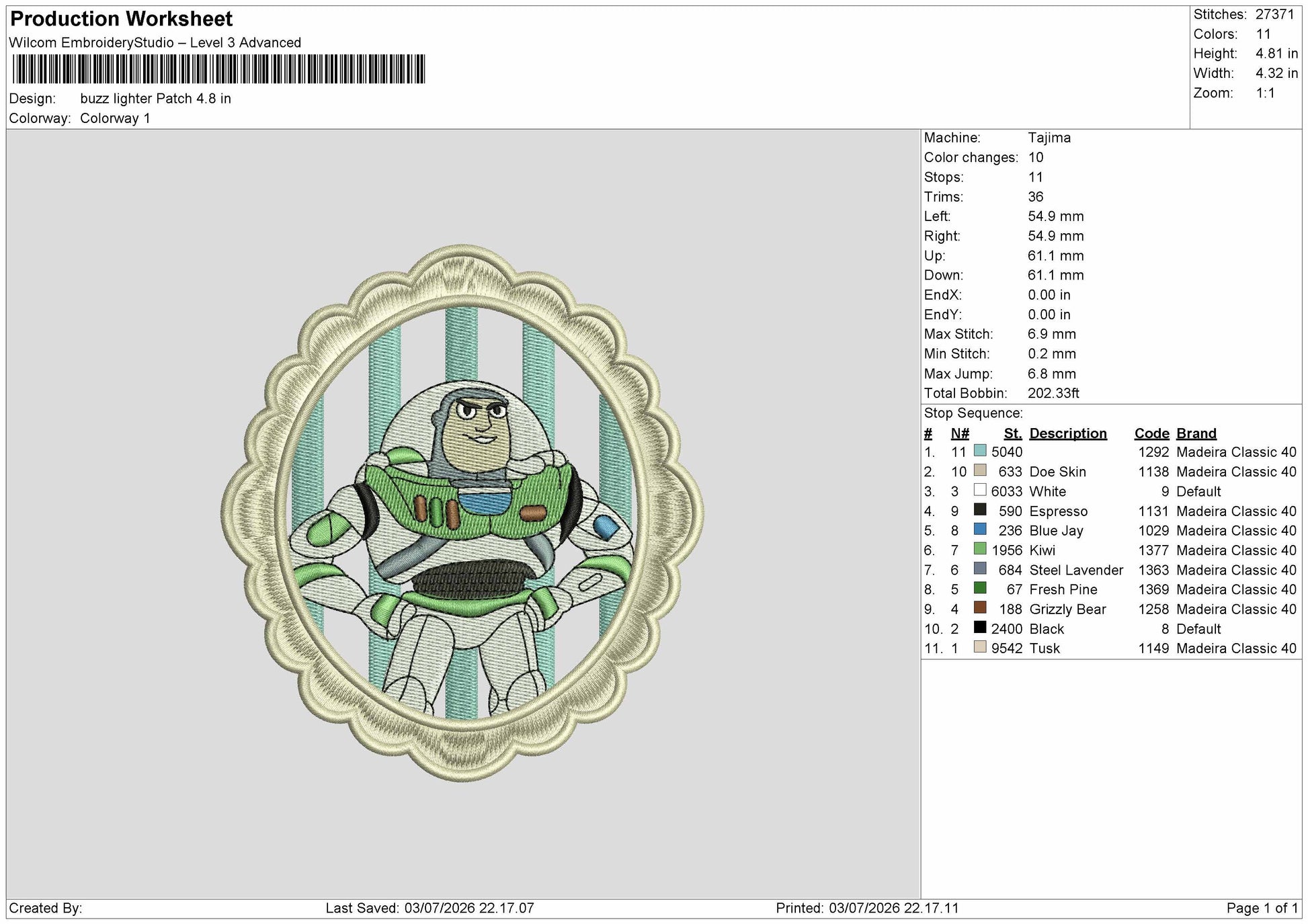Select the "Colorway 1" value

pos(115,119)
